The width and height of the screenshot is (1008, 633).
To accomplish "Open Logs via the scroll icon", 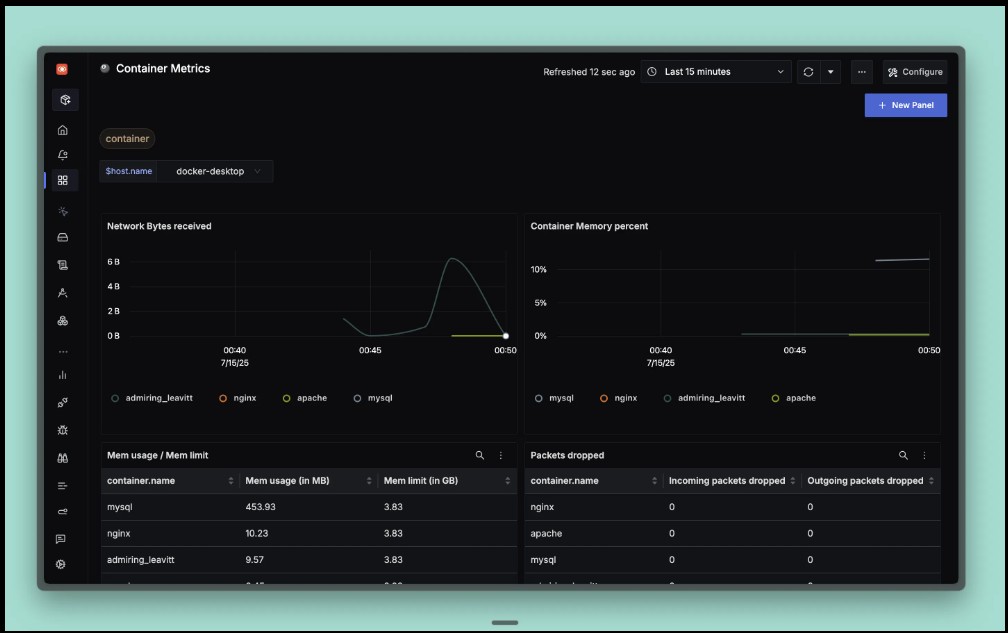I will click(x=62, y=265).
